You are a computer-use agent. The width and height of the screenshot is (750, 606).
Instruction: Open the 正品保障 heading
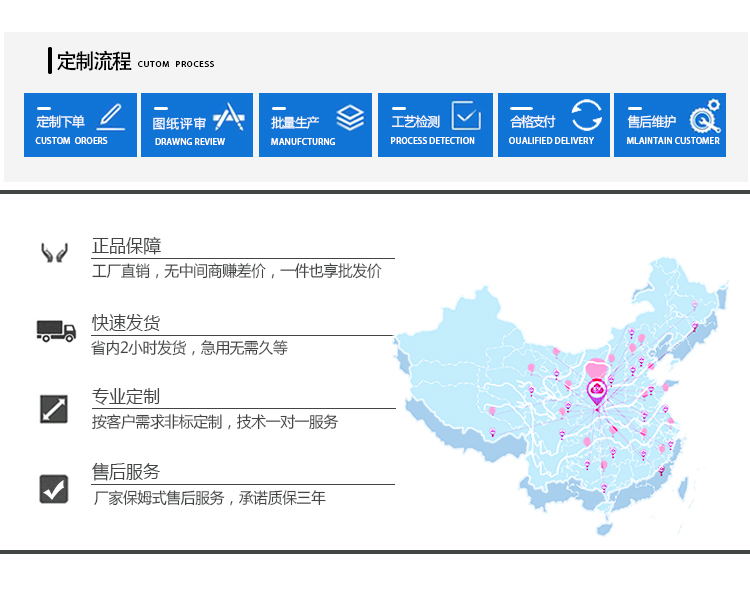(126, 246)
